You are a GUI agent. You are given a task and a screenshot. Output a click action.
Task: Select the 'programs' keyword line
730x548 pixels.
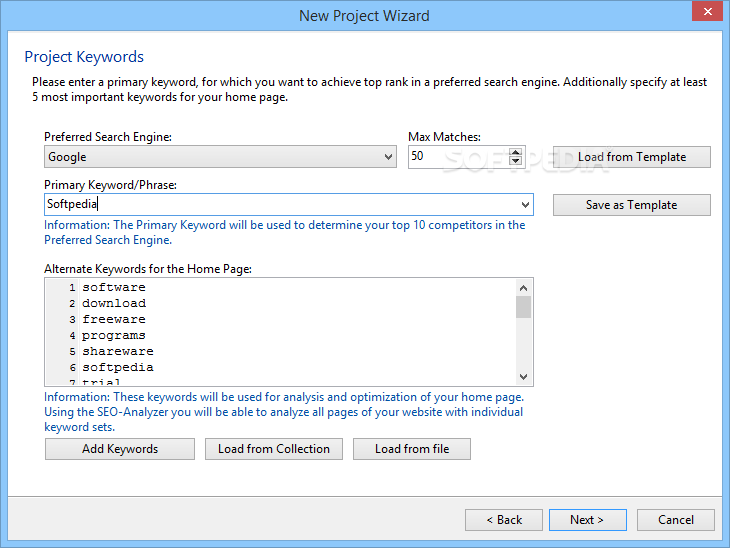coord(114,335)
